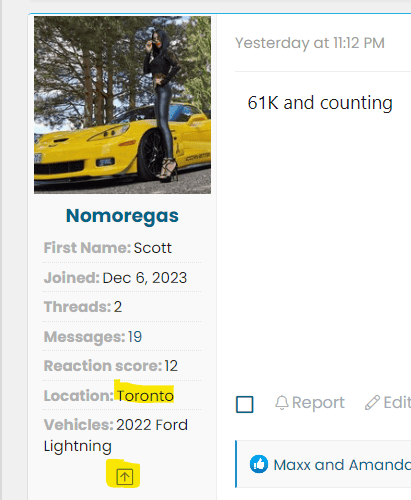Click the 61K and counting post text
Image resolution: width=411 pixels, height=500 pixels.
click(x=320, y=103)
